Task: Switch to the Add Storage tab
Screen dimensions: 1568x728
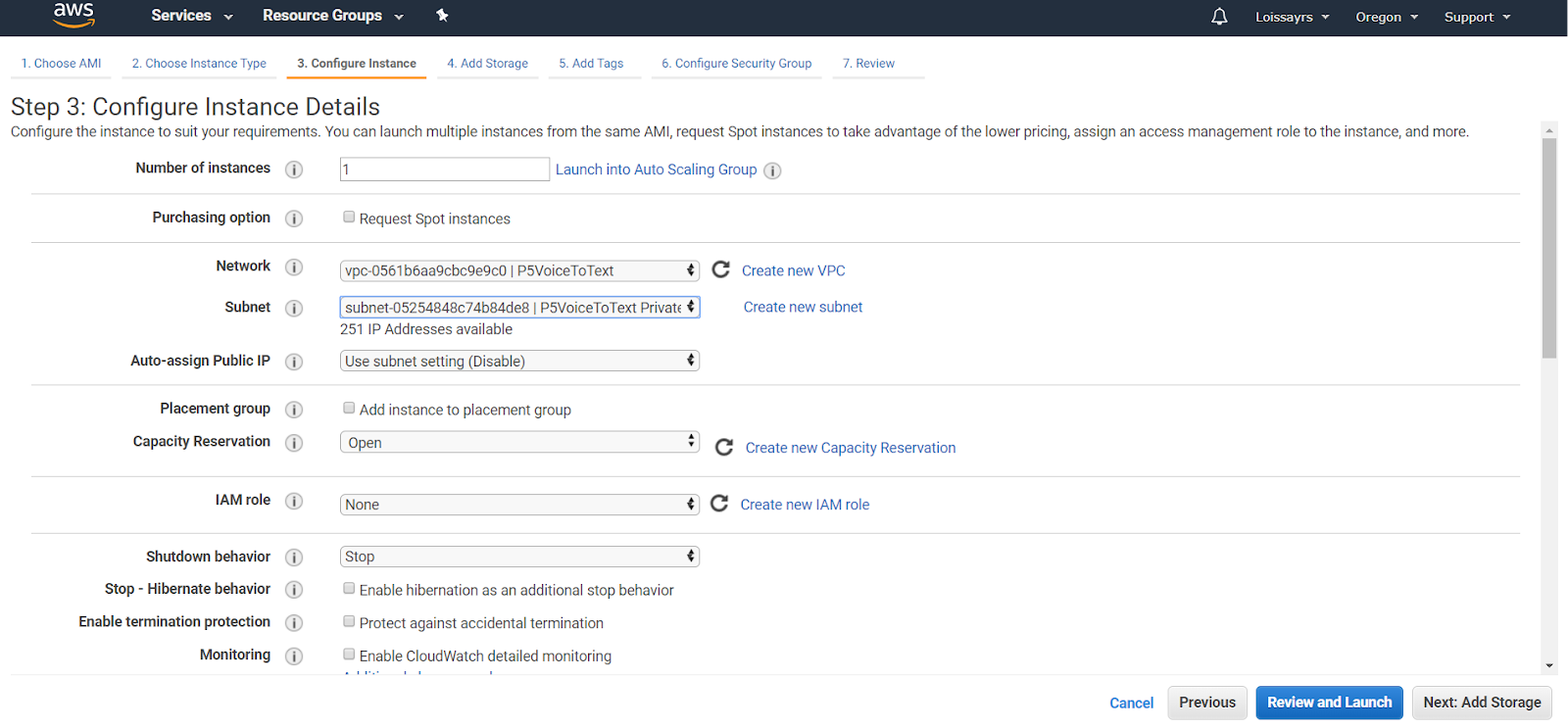Action: (487, 64)
